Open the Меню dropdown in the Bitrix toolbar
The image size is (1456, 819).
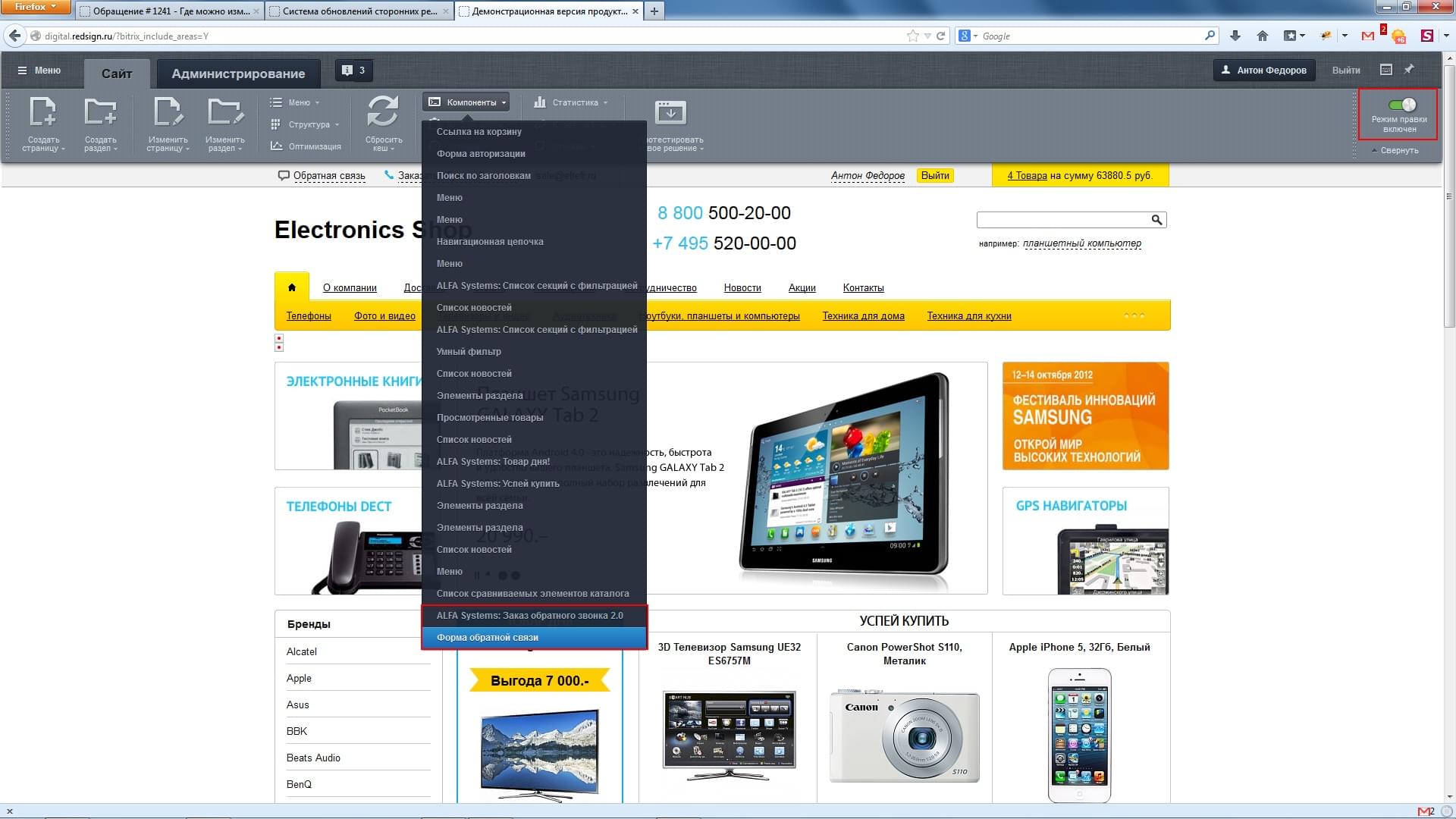coord(295,102)
